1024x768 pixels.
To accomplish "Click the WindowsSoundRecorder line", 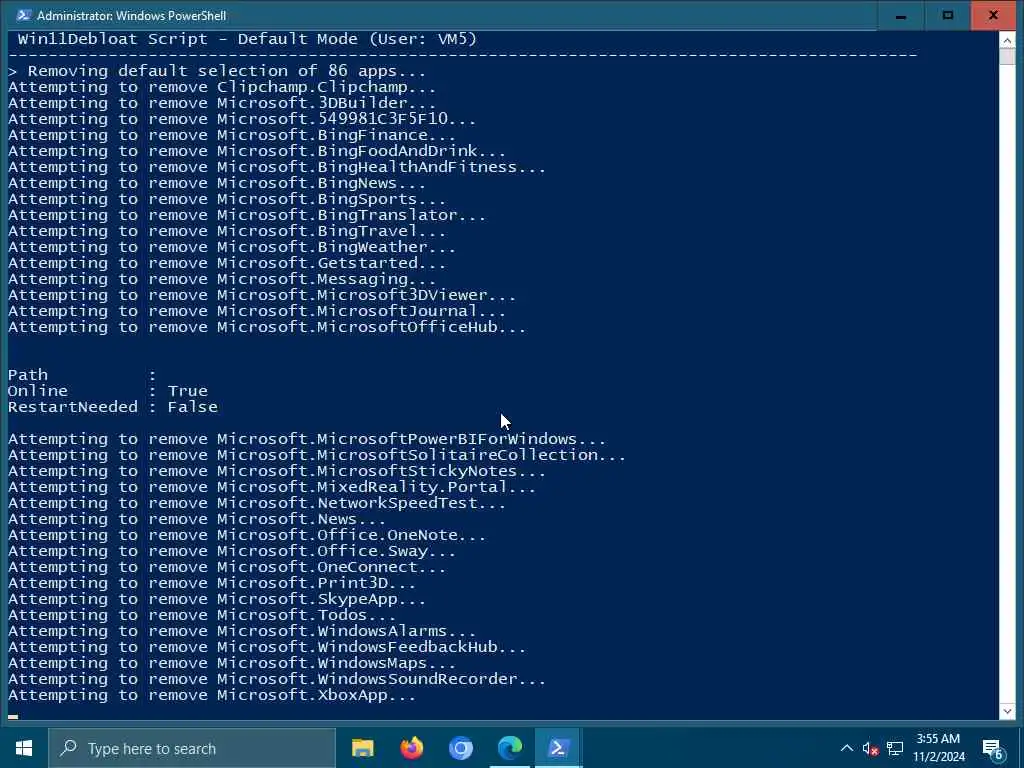I will pyautogui.click(x=277, y=679).
